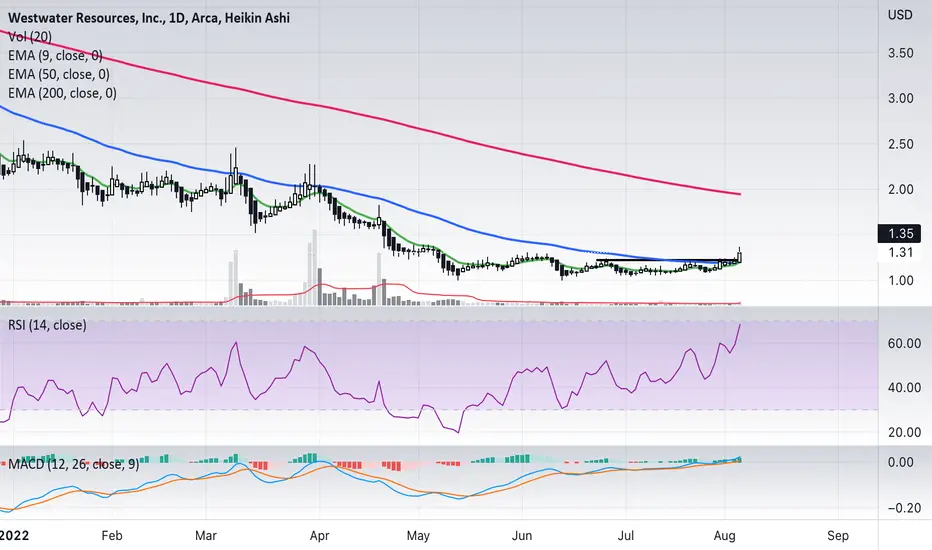The height and width of the screenshot is (550, 932).
Task: Select the black horizontal resistance line
Action: [x=666, y=260]
